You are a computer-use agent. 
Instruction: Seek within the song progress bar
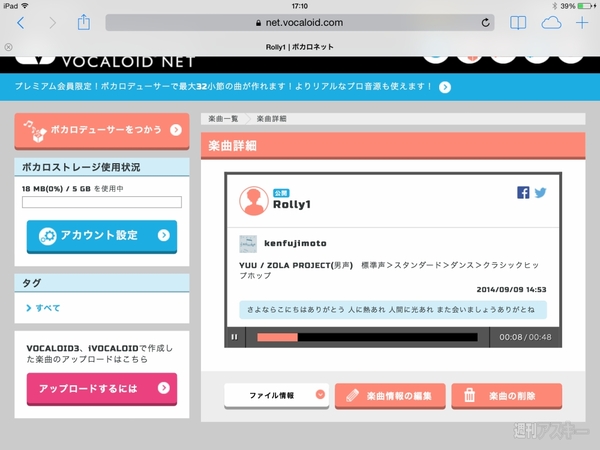click(x=367, y=337)
